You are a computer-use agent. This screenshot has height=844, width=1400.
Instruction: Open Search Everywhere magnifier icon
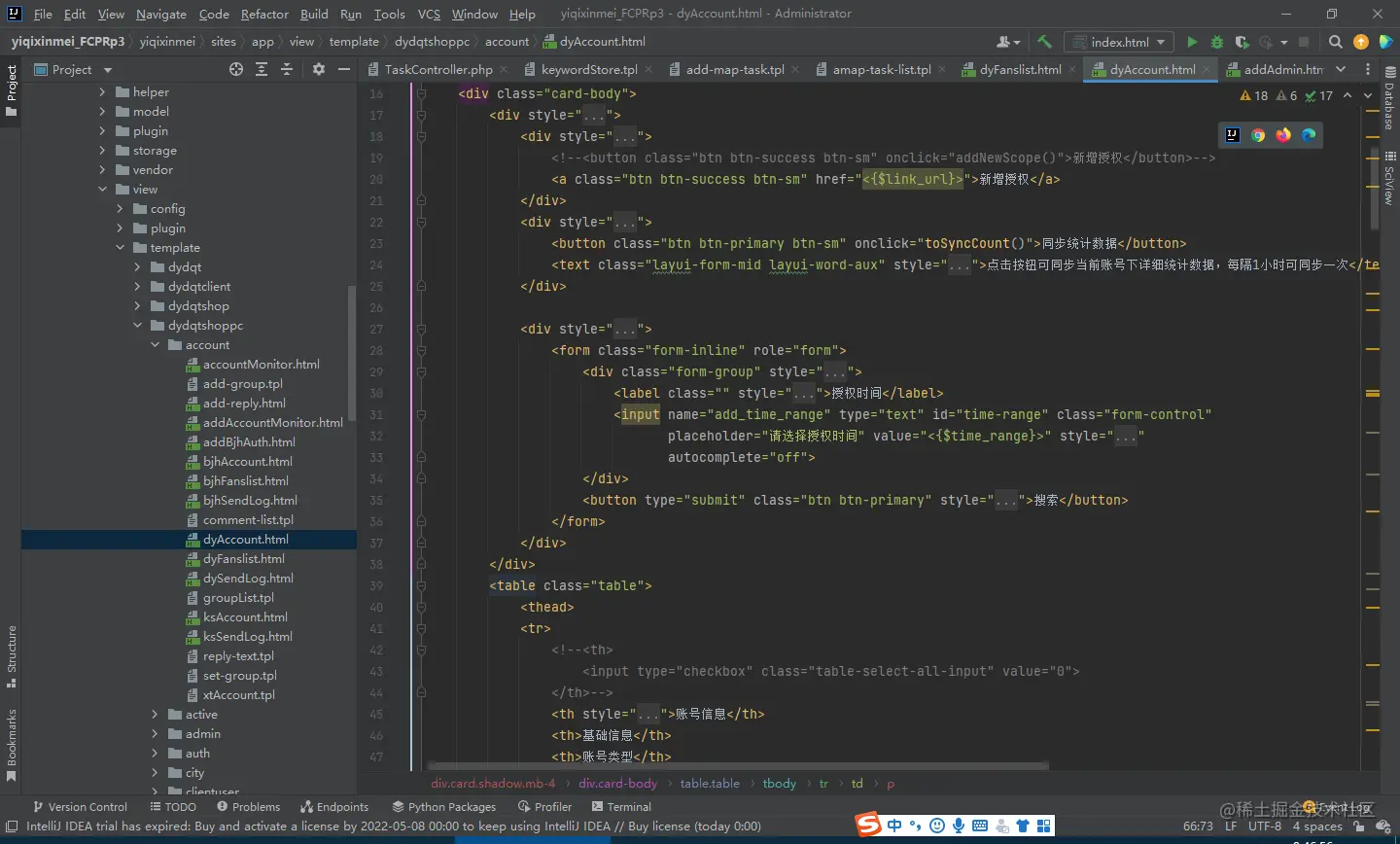click(x=1336, y=42)
